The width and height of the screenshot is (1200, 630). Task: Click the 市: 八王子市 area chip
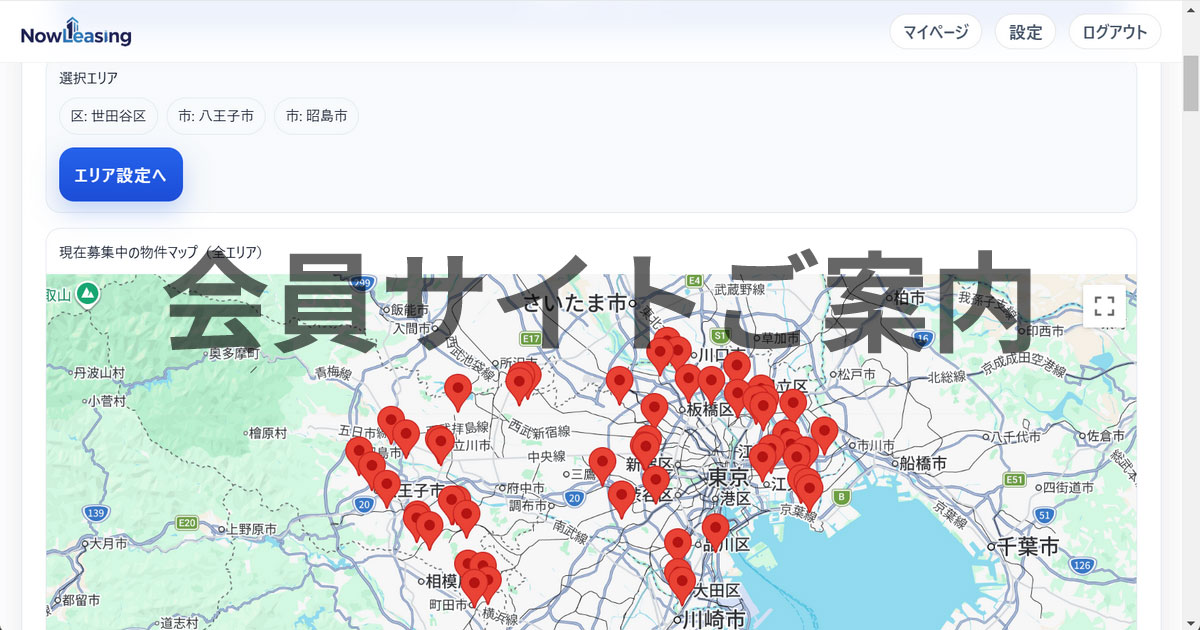coord(215,116)
